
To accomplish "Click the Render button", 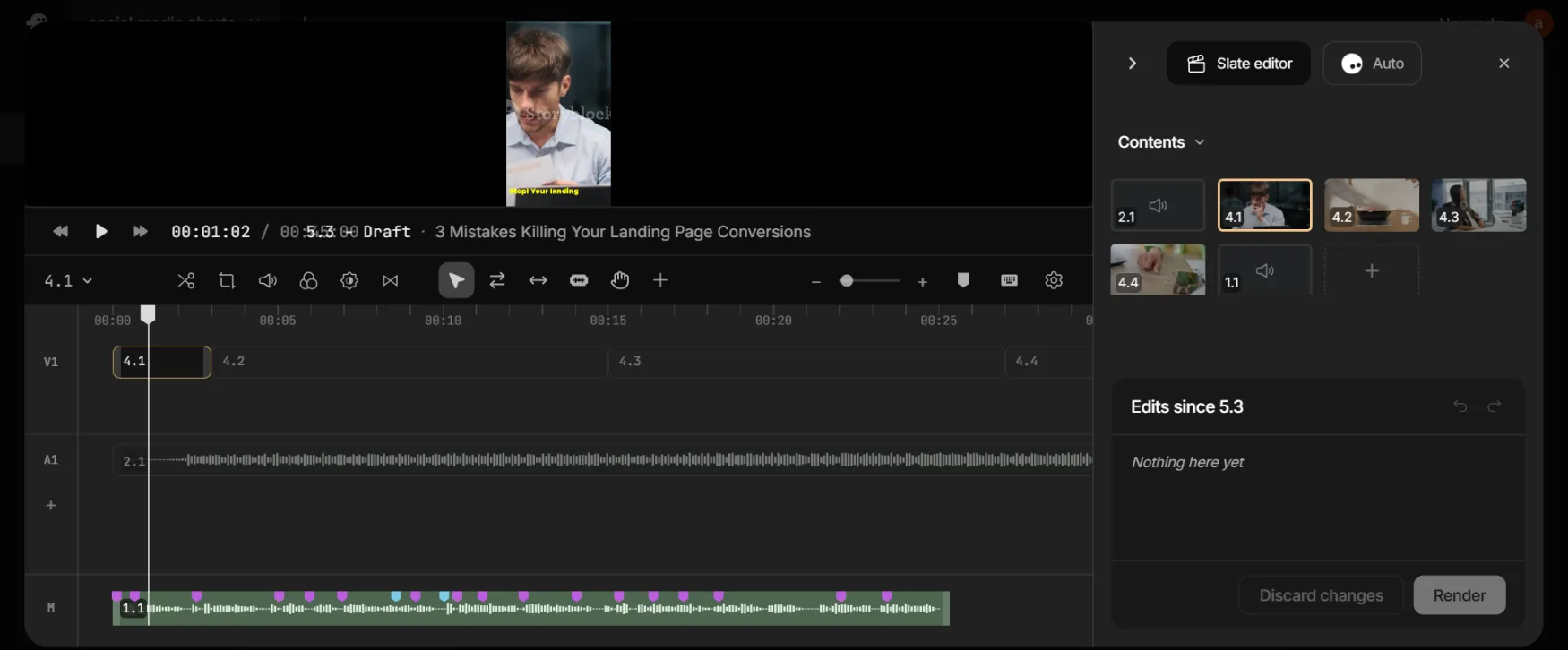I will tap(1459, 595).
